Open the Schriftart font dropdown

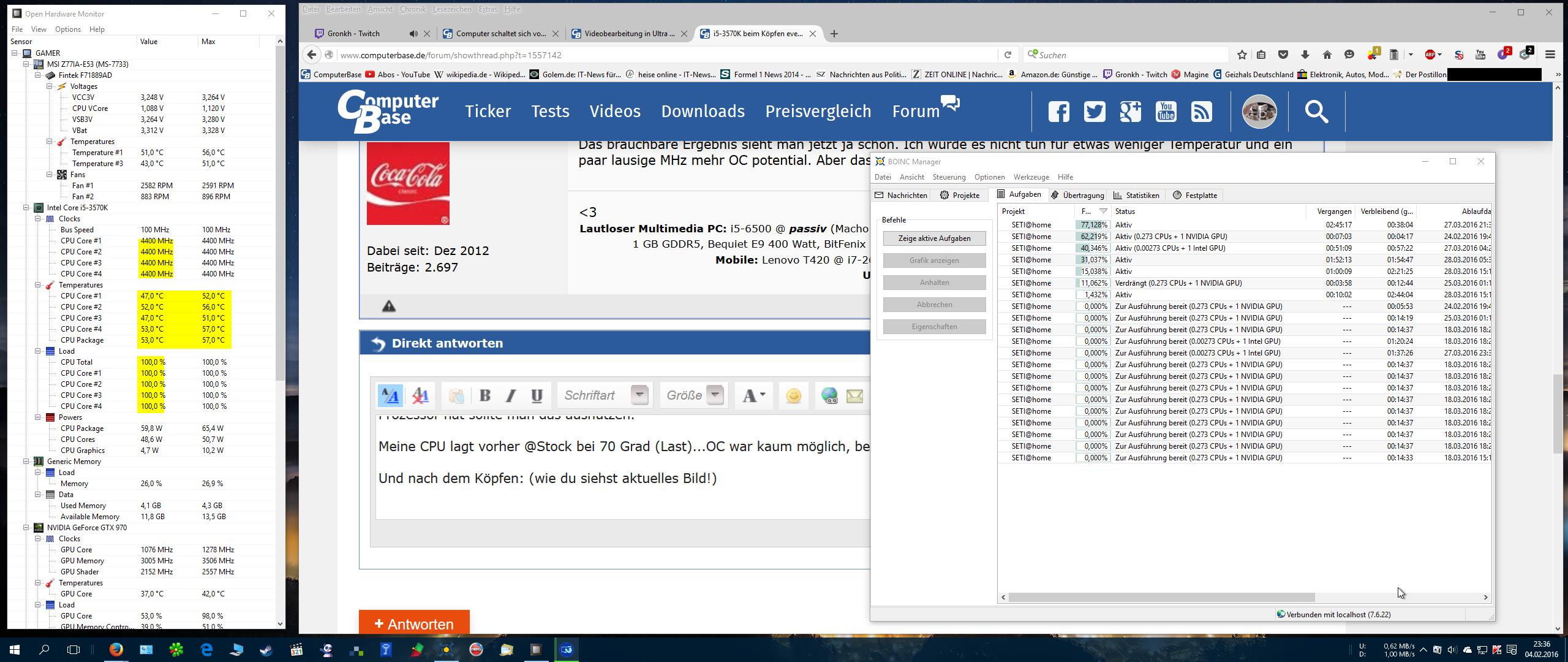point(639,394)
